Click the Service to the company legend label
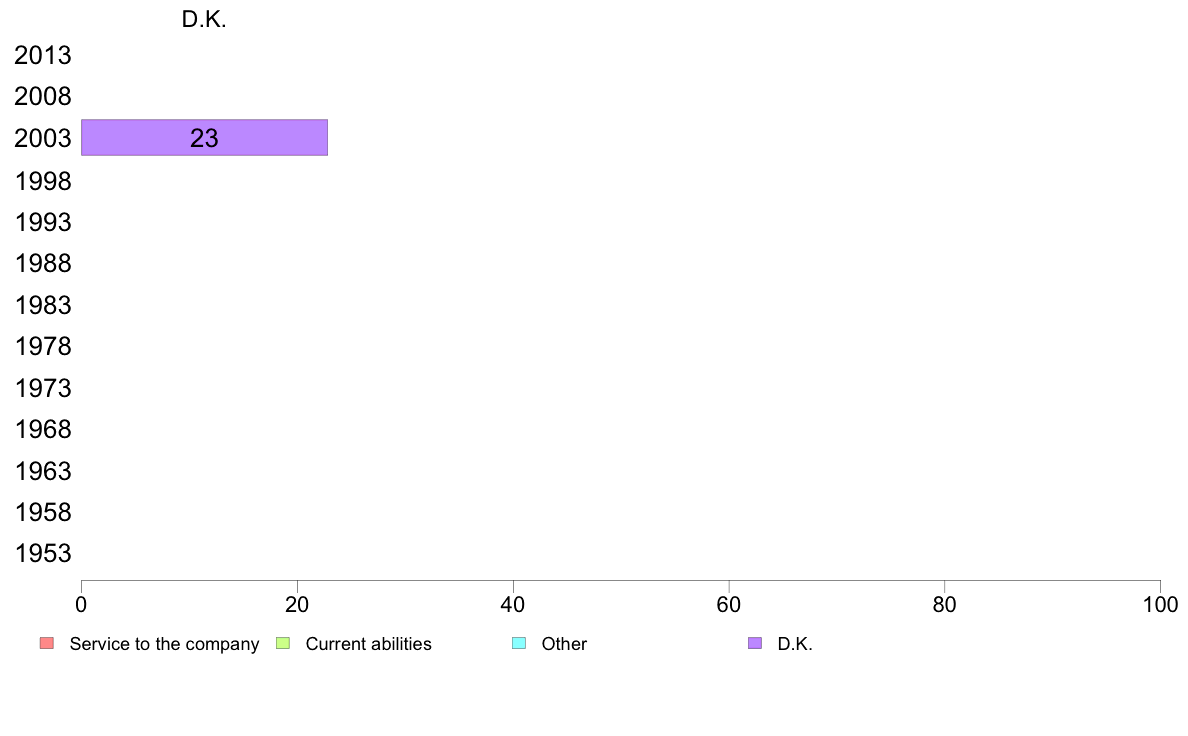The height and width of the screenshot is (736, 1188). (164, 644)
